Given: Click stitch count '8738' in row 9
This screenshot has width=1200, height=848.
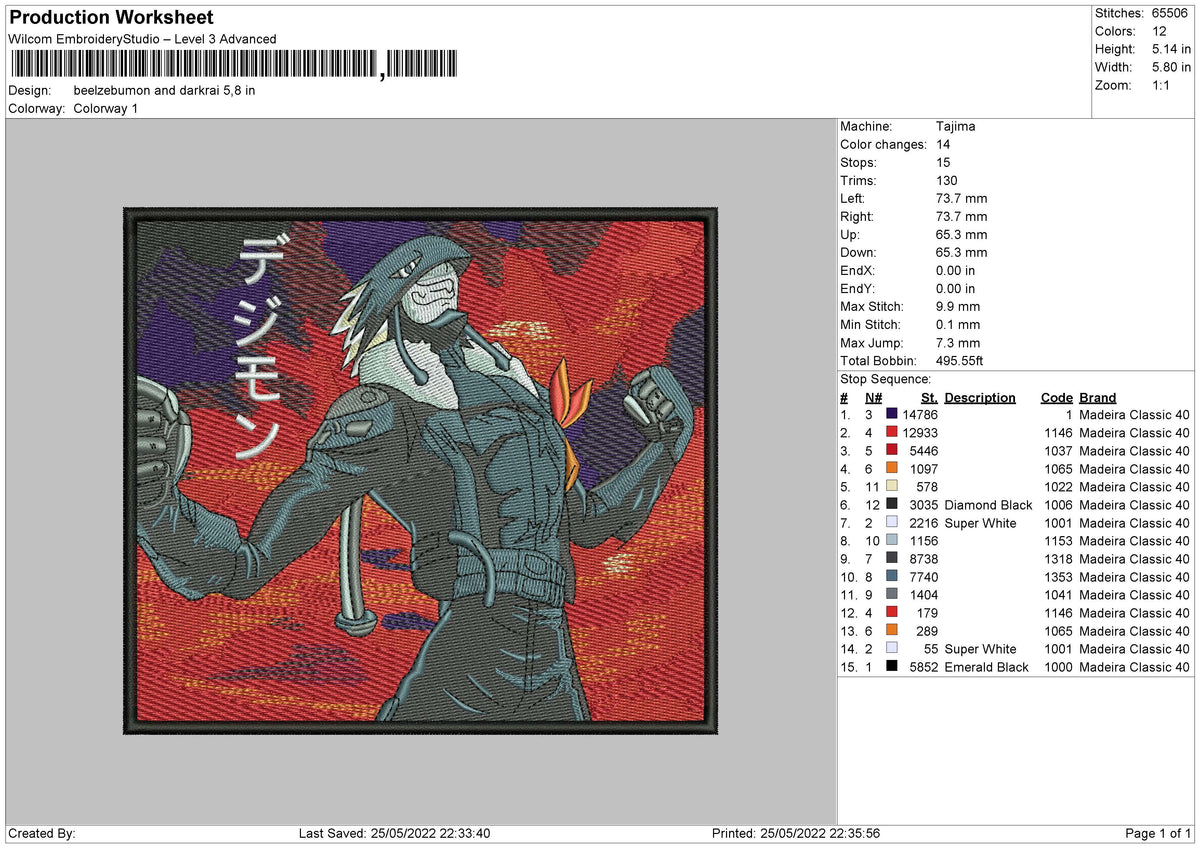Looking at the screenshot, I should pos(924,558).
